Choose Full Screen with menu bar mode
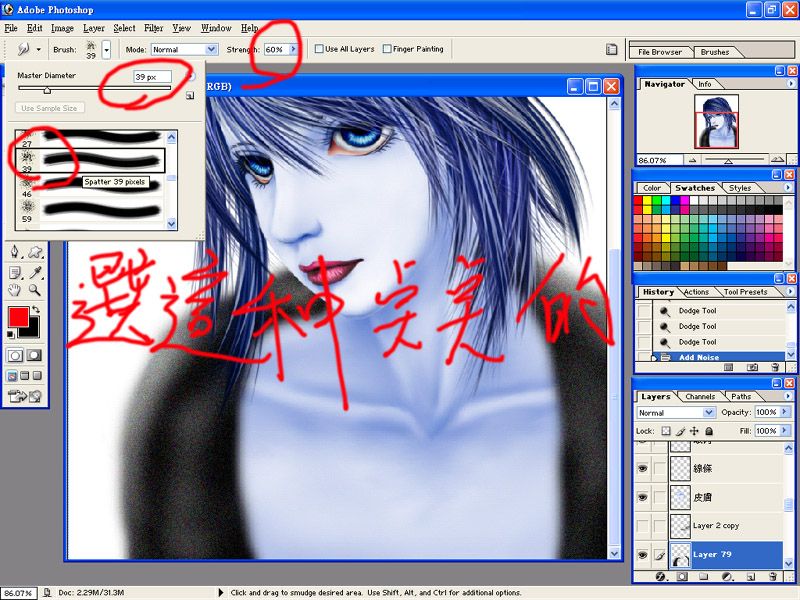This screenshot has width=800, height=600. pos(24,376)
